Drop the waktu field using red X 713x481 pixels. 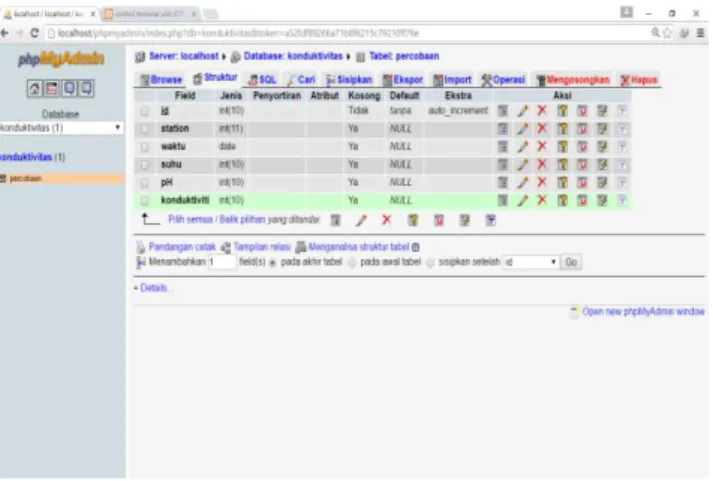542,146
